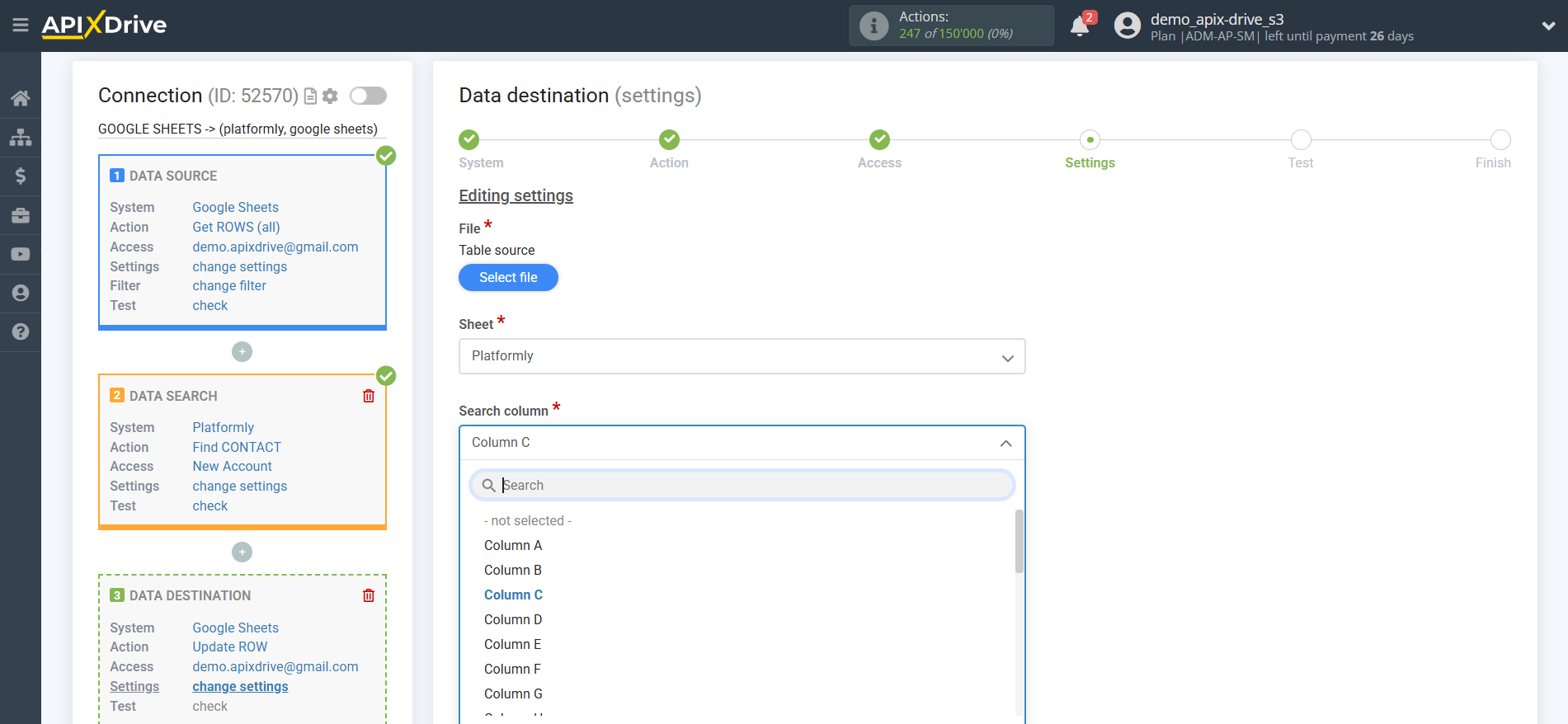Click the Editing settings heading
This screenshot has height=724, width=1568.
click(x=516, y=195)
